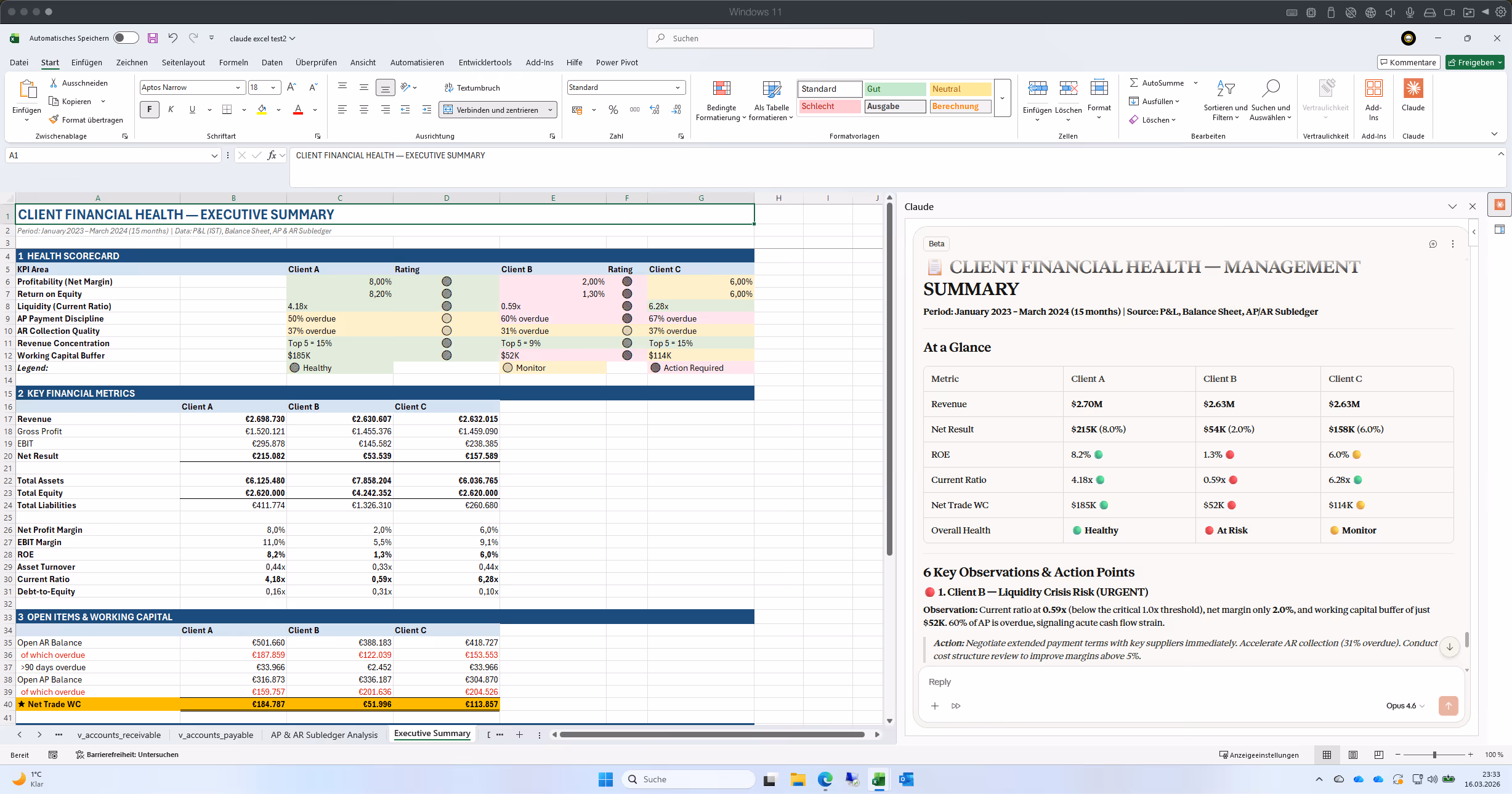This screenshot has height=794, width=1512.
Task: Open Excel from the Windows taskbar
Action: pos(878,779)
